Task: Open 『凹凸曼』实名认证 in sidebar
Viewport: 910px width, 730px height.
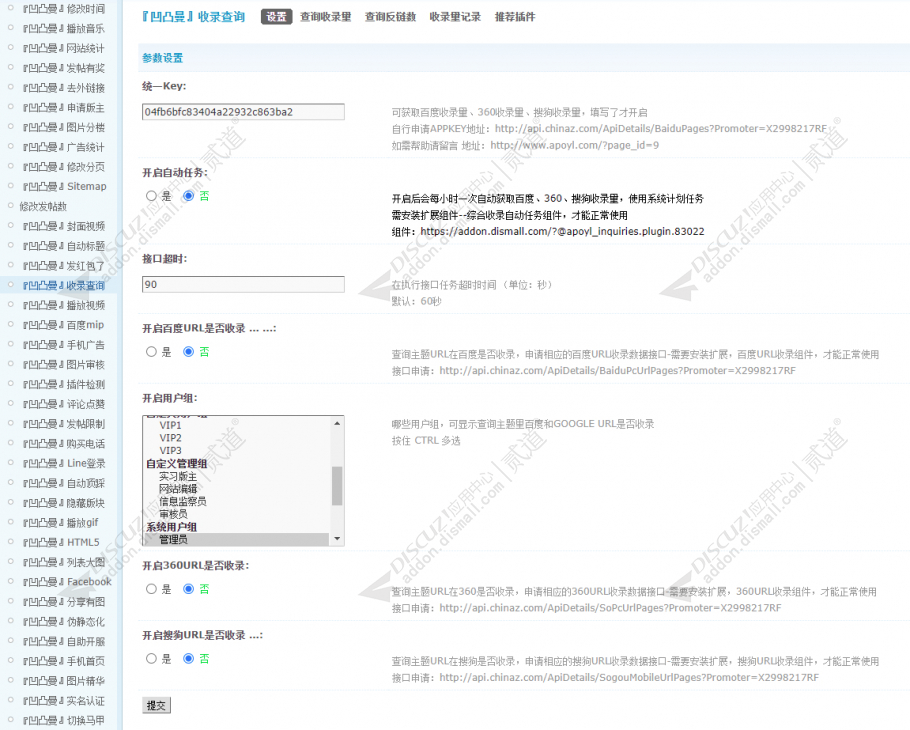Action: tap(64, 700)
